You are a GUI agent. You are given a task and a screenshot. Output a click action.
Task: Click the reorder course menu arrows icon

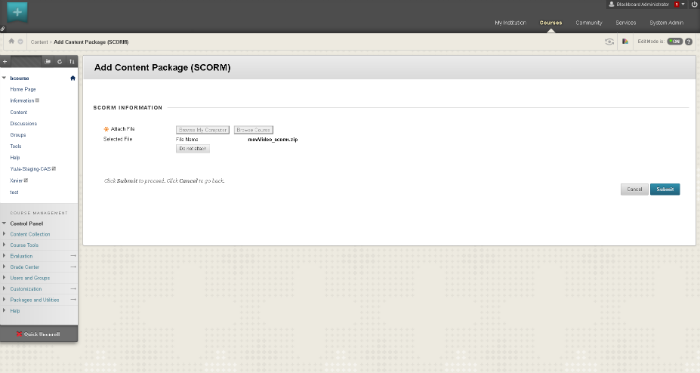[71, 62]
